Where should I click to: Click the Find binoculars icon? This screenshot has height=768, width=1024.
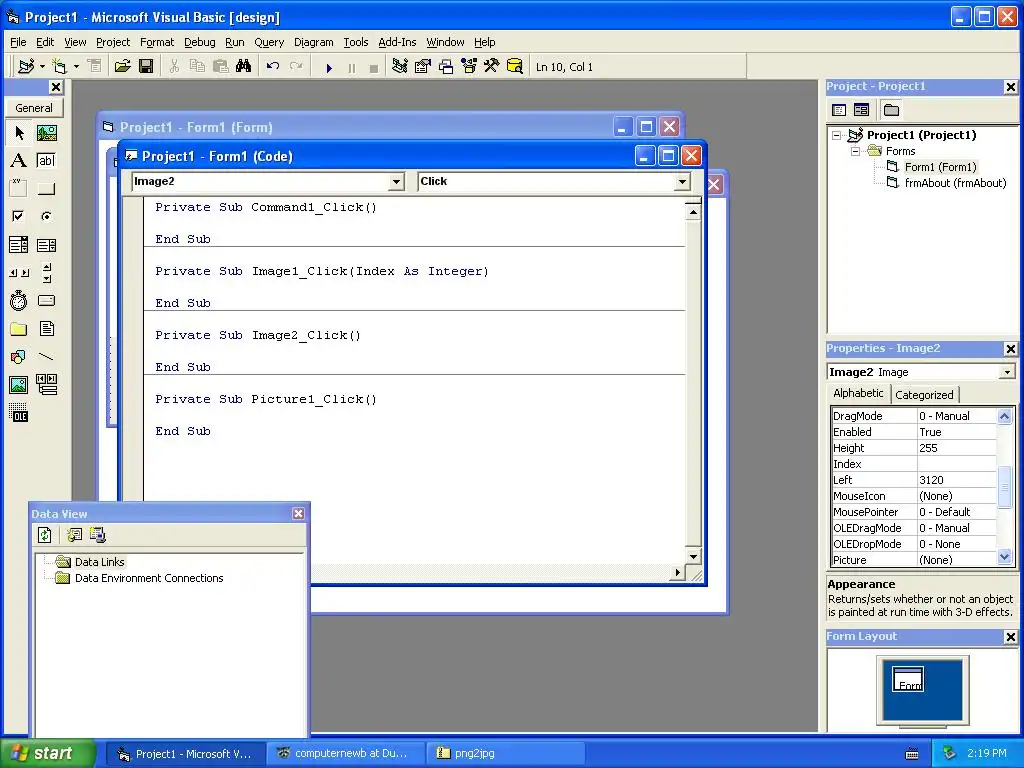click(244, 67)
